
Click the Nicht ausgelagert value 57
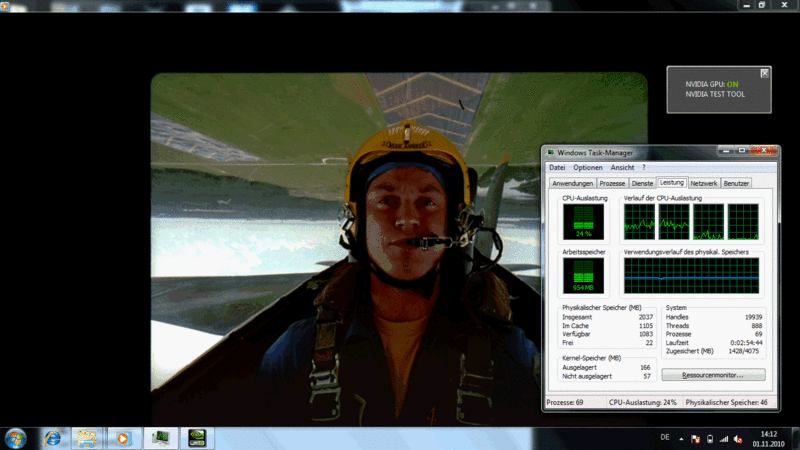646,377
